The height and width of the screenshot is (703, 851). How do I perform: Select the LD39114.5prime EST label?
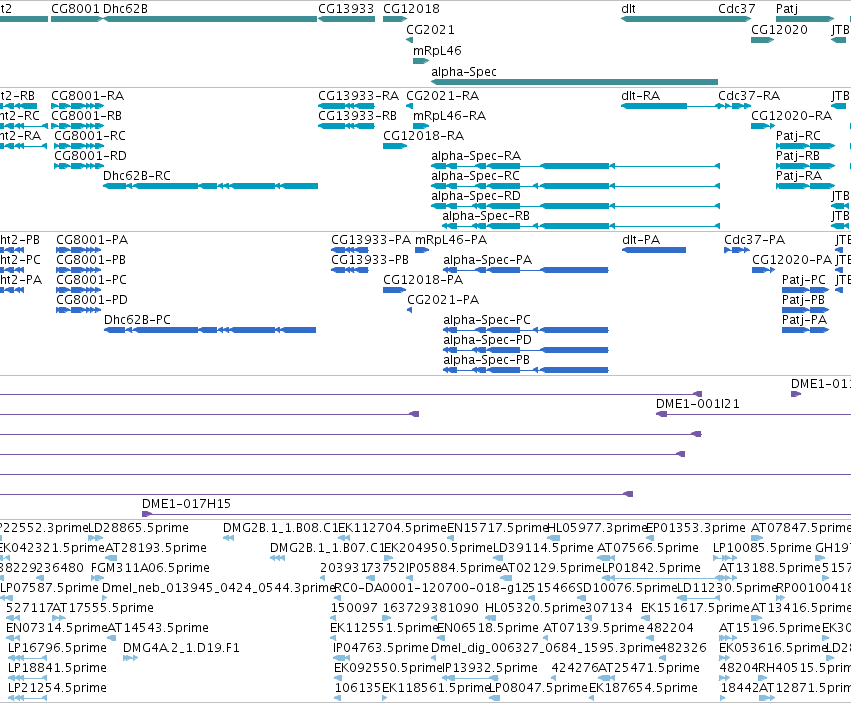[543, 548]
